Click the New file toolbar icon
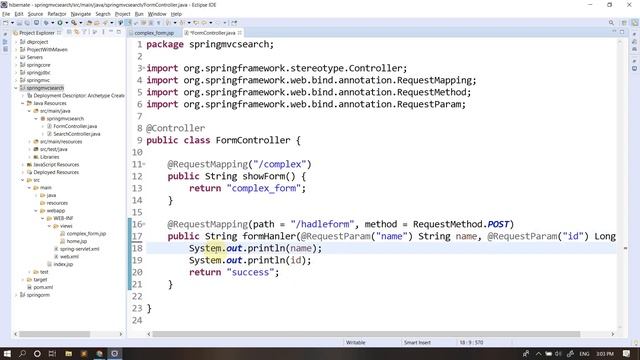 pyautogui.click(x=5, y=23)
